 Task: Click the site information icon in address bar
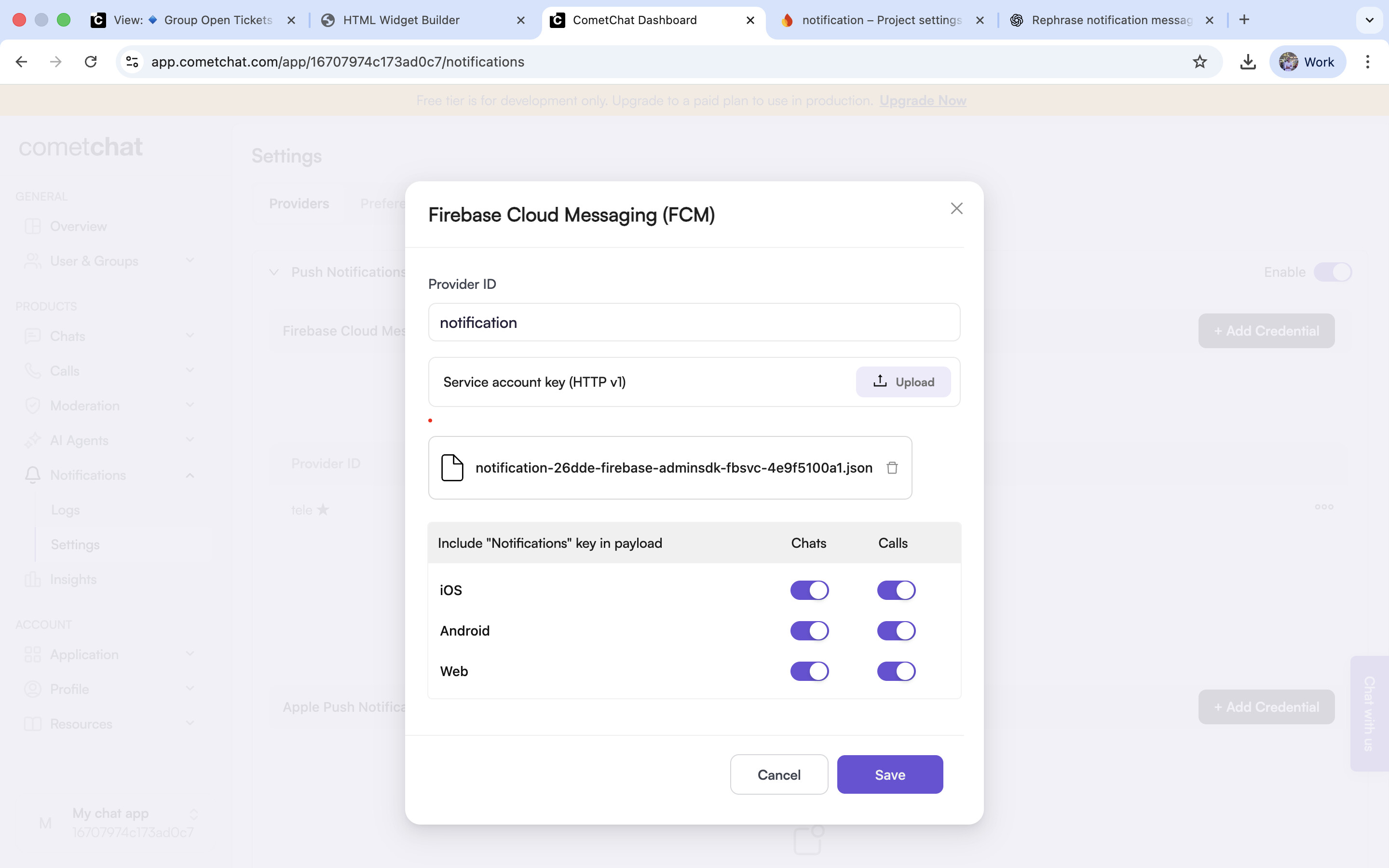(133, 62)
